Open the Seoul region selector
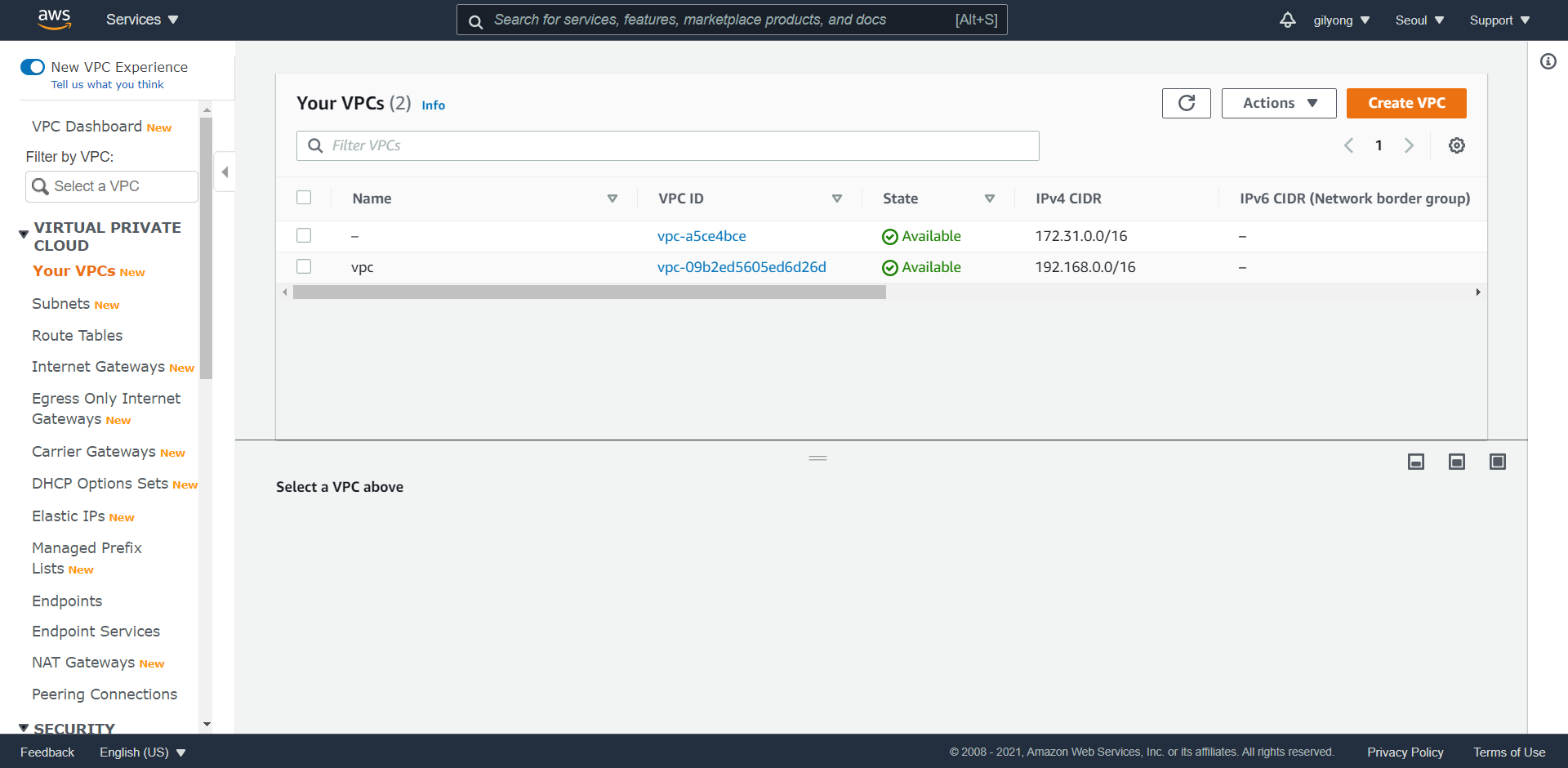Screen dimensions: 1568x768 click(1420, 20)
